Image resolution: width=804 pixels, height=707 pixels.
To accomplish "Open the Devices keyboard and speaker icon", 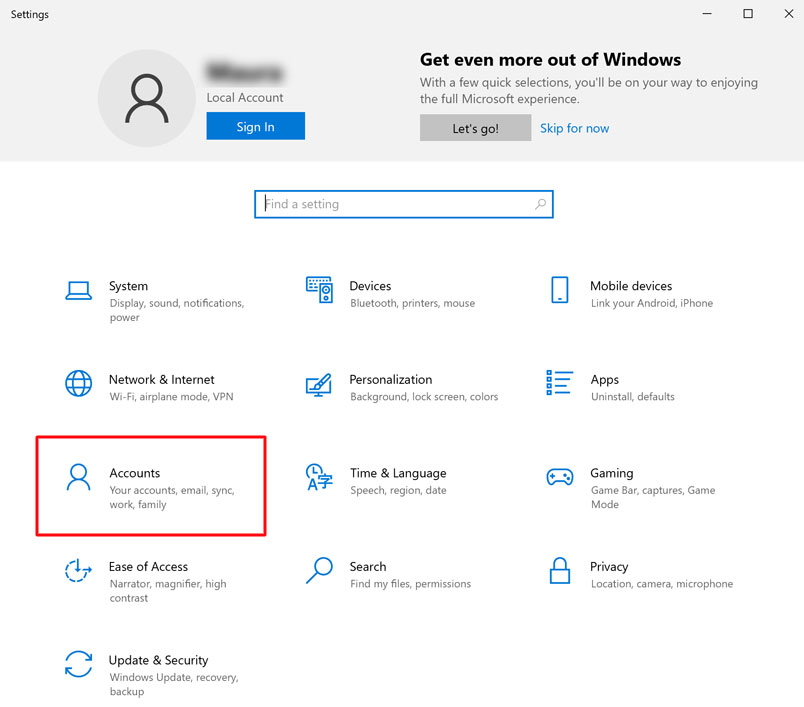I will click(x=319, y=290).
